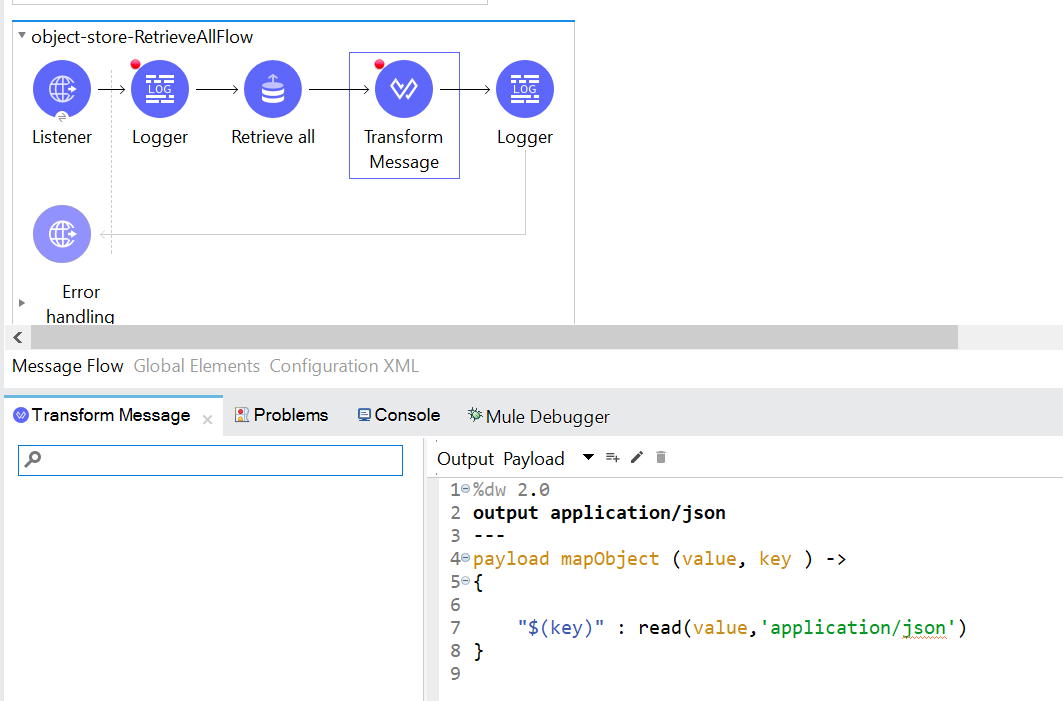Expand the Error handling section

[x=22, y=302]
